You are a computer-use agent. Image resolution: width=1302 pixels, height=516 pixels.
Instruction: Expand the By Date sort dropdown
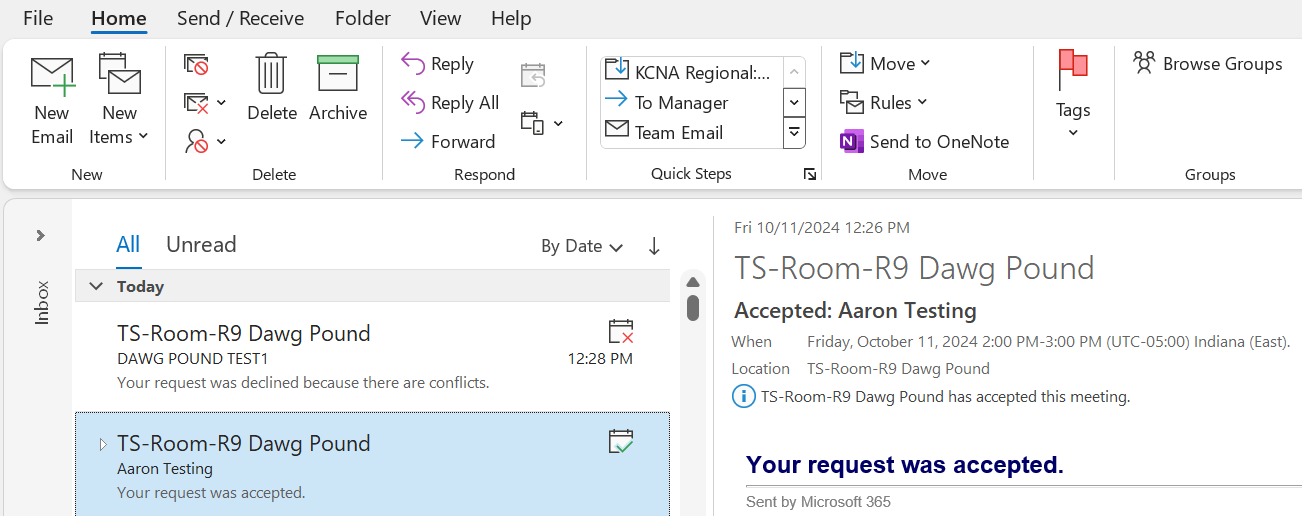tap(582, 246)
